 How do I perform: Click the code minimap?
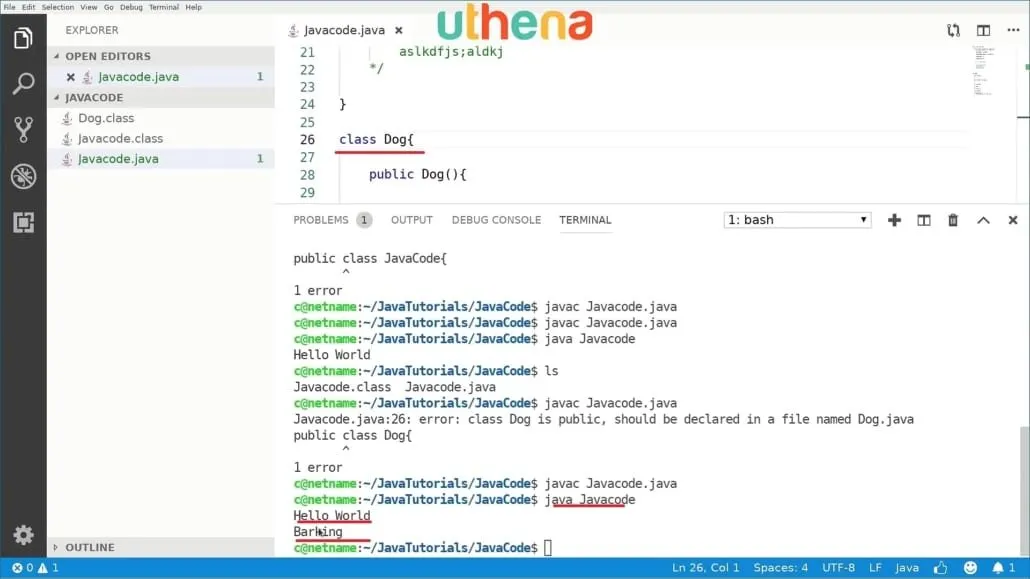[983, 71]
